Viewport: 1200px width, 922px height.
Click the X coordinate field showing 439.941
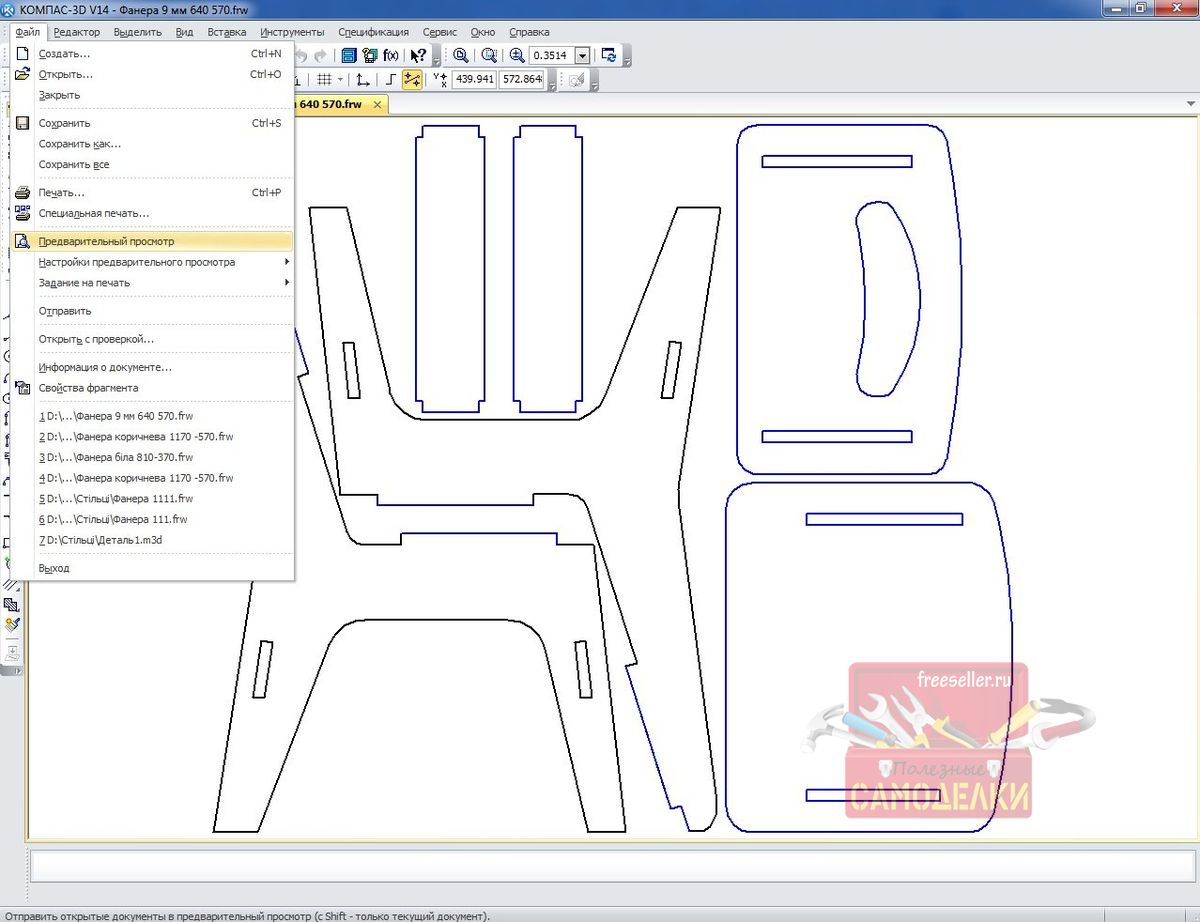[474, 80]
